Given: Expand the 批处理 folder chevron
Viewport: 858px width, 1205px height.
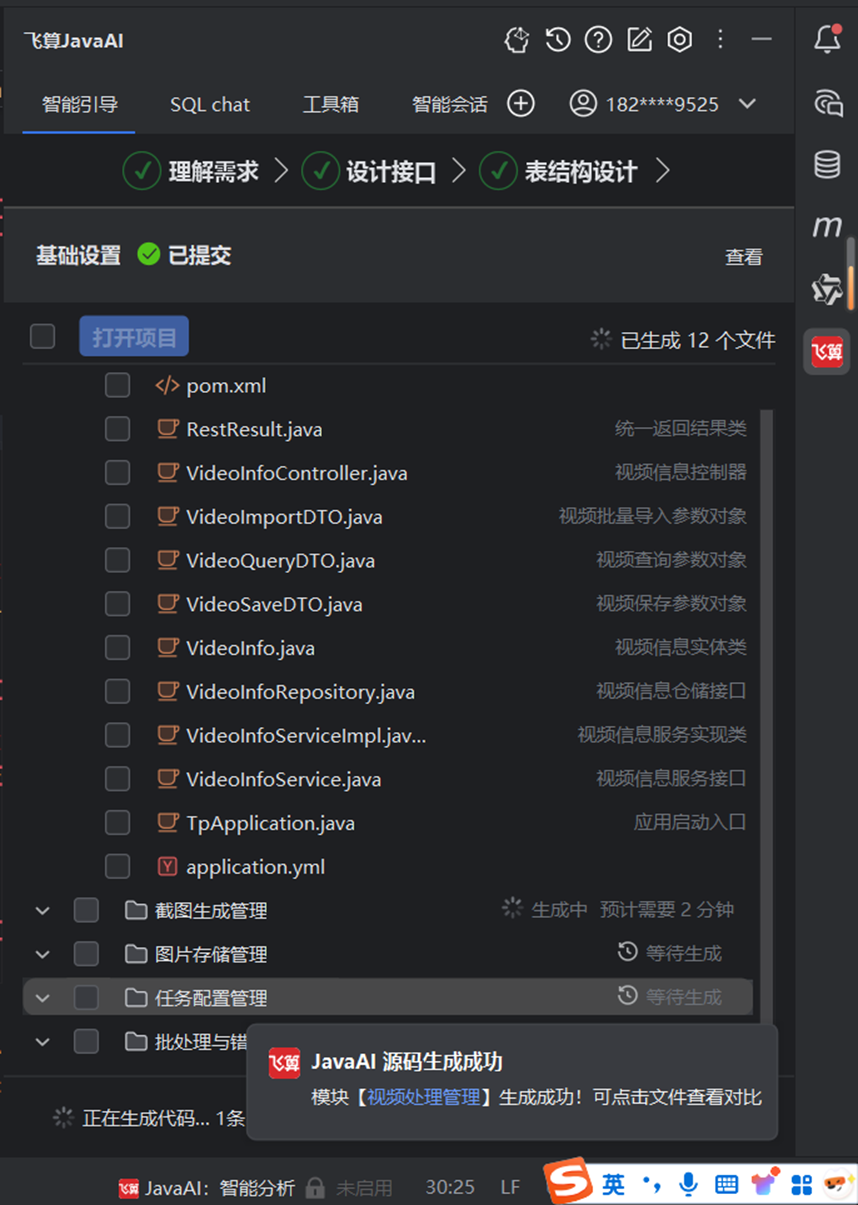Looking at the screenshot, I should pos(42,1042).
